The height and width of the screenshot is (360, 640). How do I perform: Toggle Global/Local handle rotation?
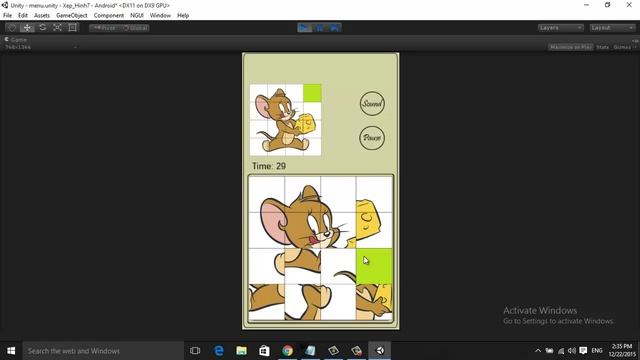click(135, 28)
